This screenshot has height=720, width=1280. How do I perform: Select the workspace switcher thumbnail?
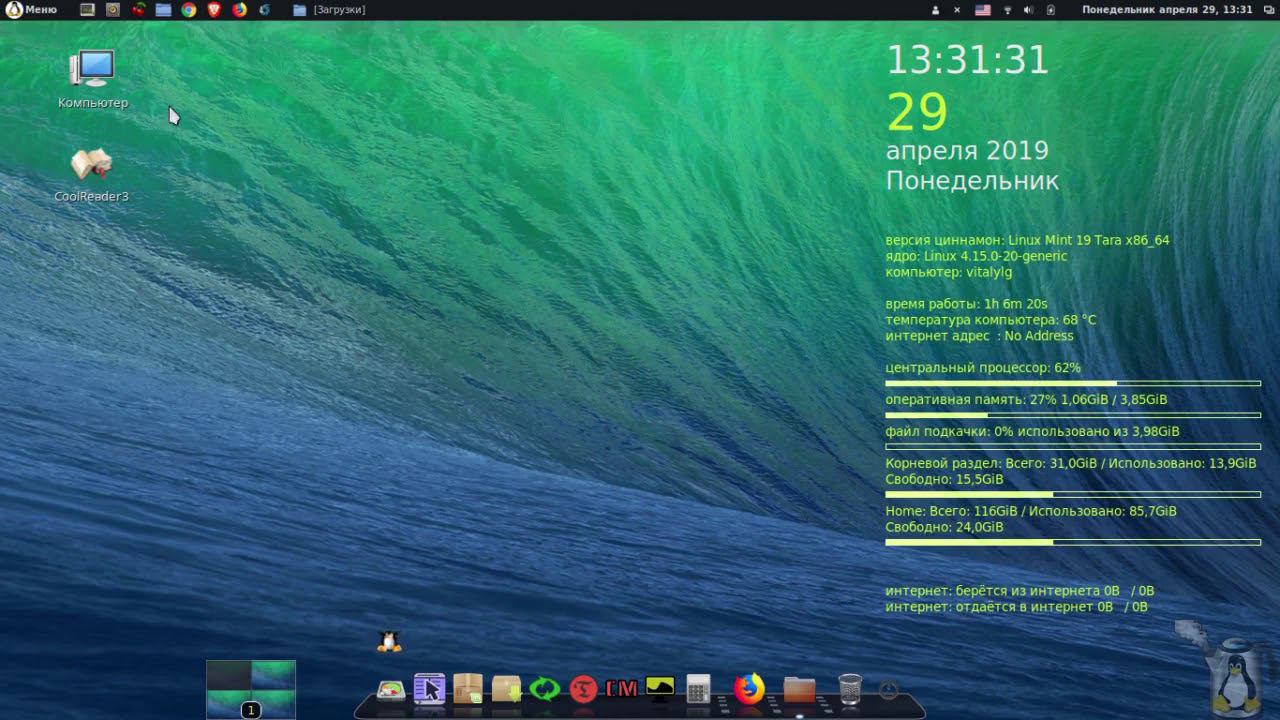click(x=251, y=689)
